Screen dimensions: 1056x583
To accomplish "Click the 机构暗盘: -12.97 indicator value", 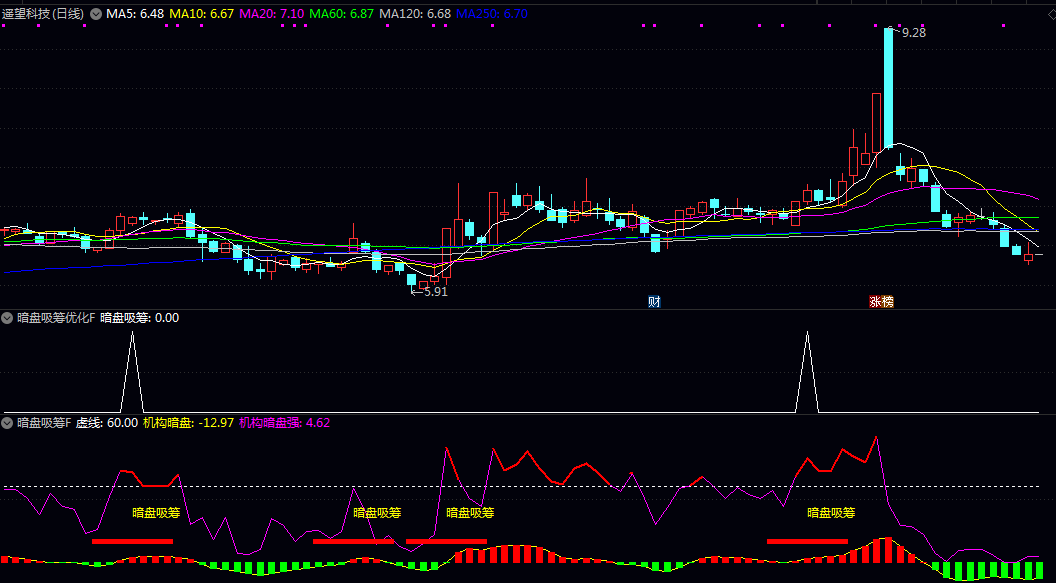I will [x=188, y=423].
